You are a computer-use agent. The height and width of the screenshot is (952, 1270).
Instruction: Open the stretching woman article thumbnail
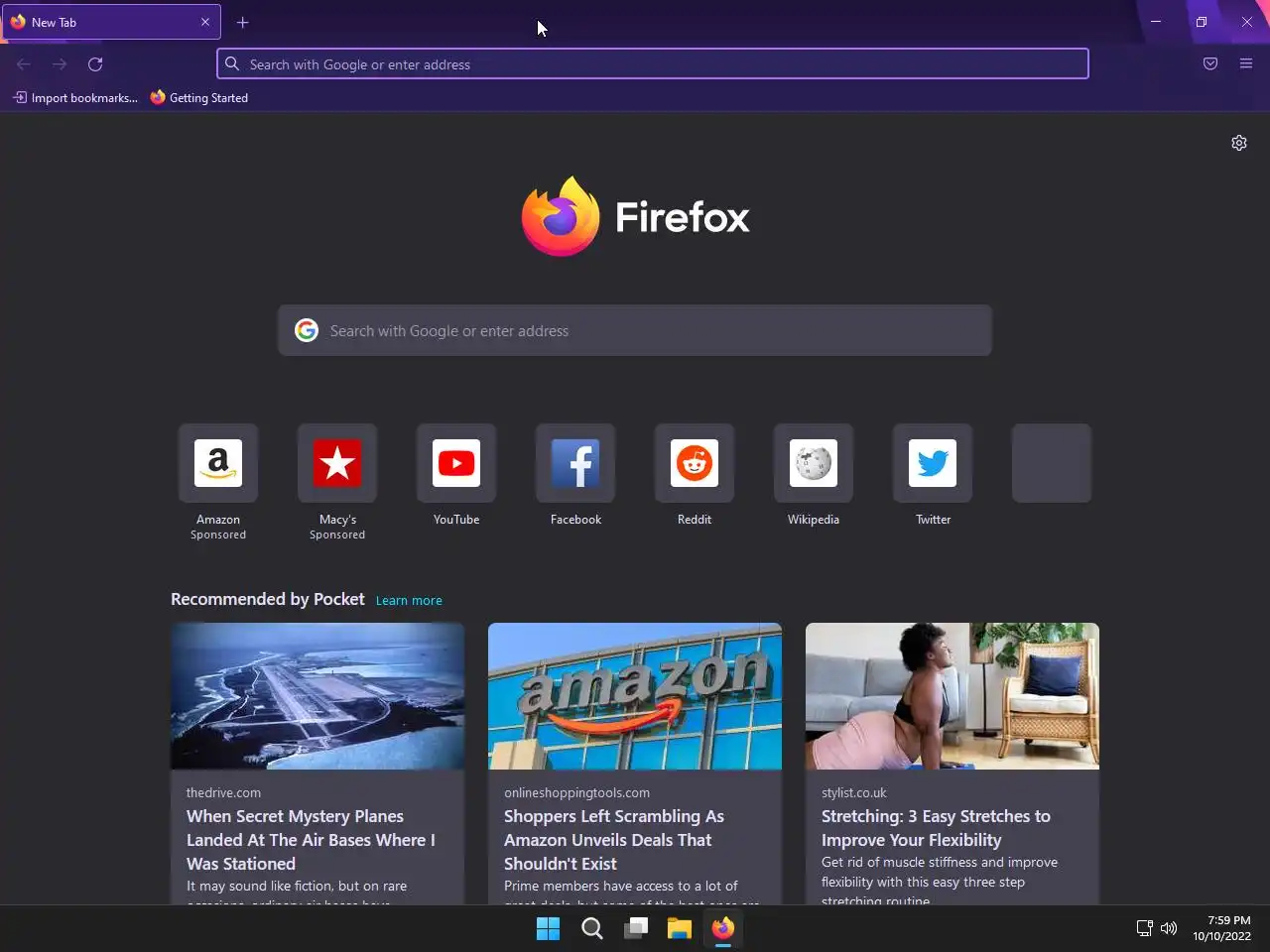coord(952,696)
